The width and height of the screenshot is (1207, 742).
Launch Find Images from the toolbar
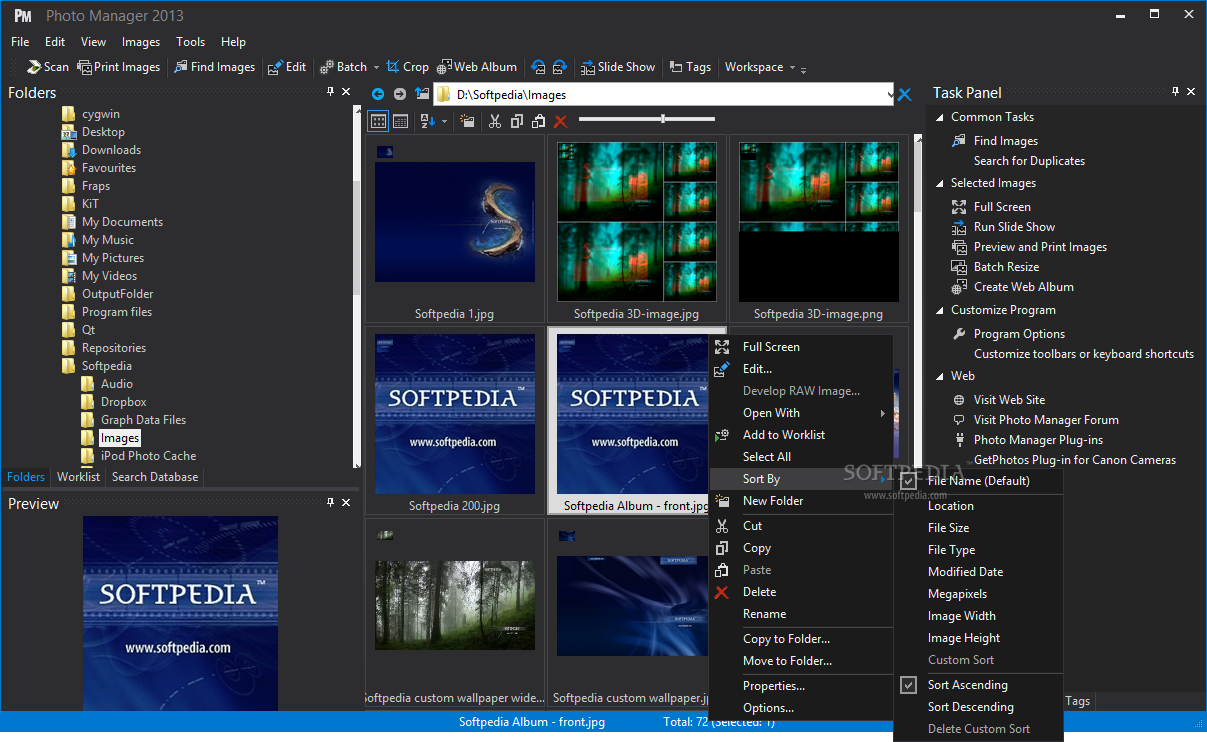coord(214,67)
